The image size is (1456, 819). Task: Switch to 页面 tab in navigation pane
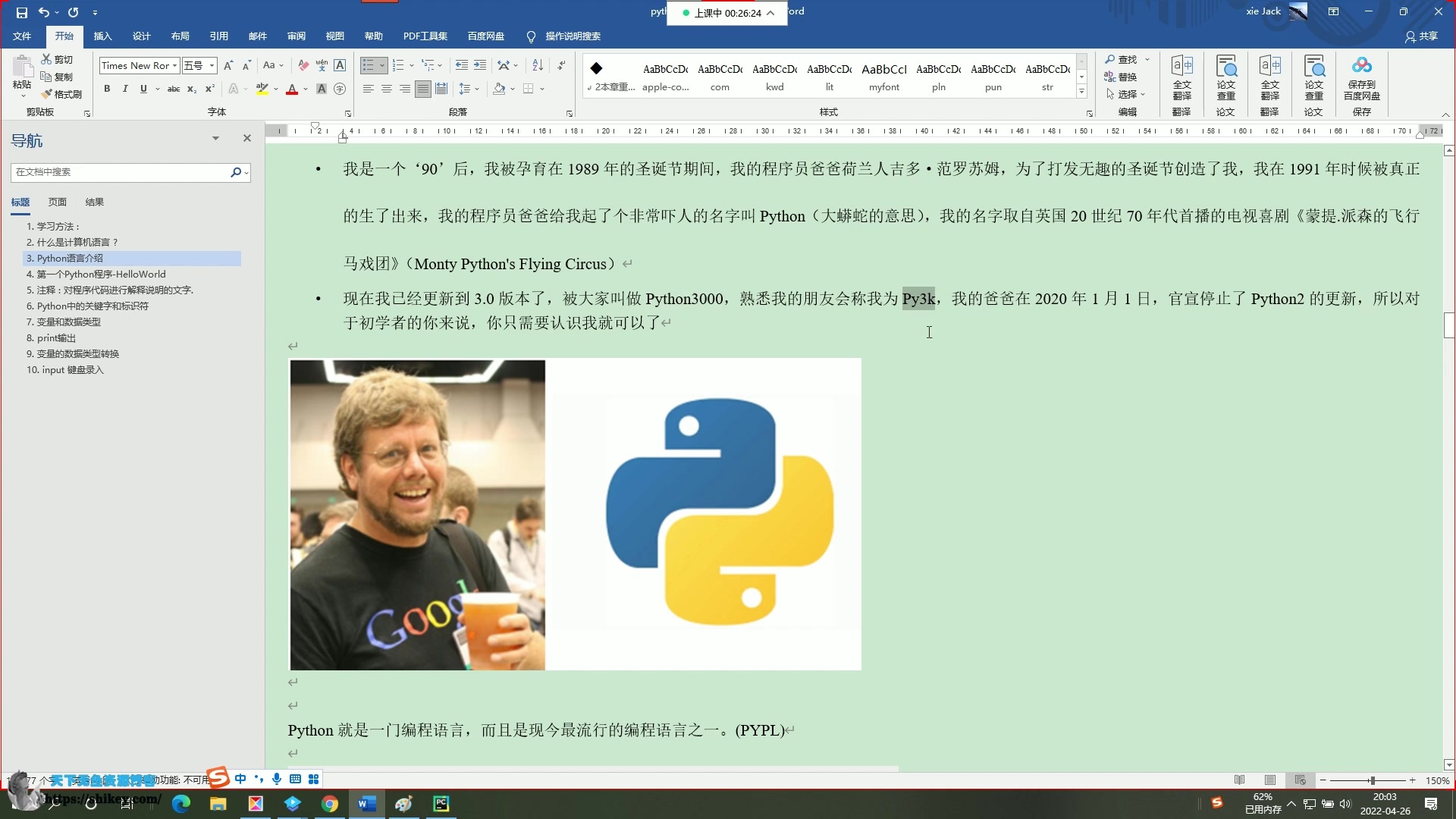click(58, 202)
